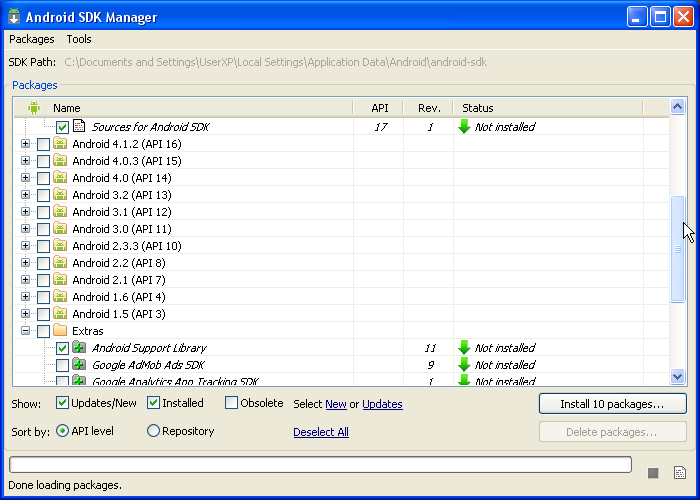
Task: Check the Android 4.1.2 (API 16) checkbox
Action: tap(43, 144)
